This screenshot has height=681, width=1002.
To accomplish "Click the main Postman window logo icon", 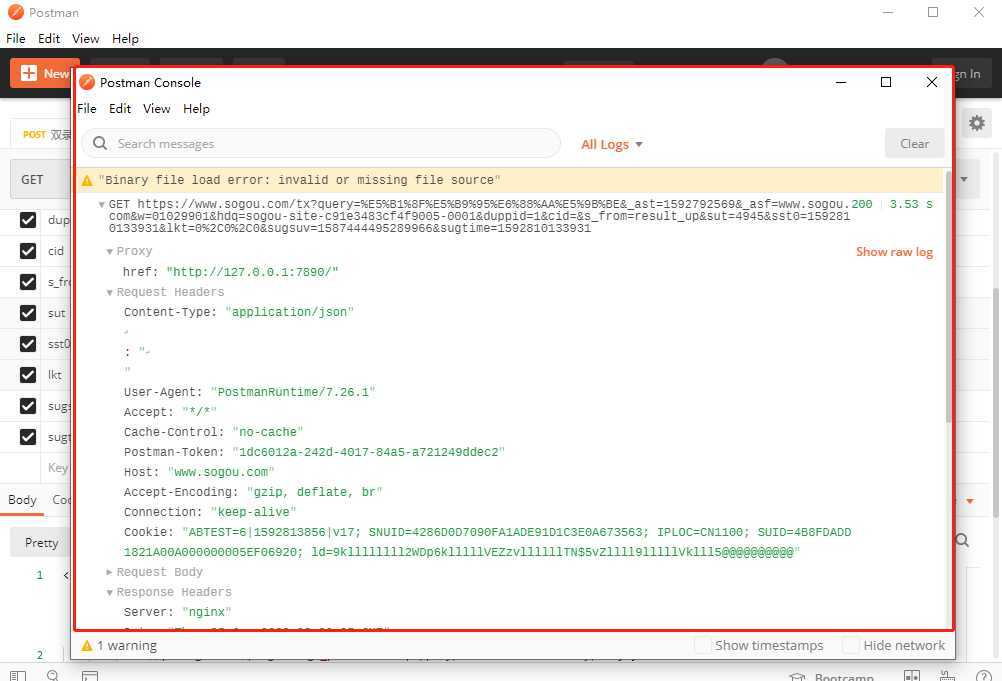I will click(x=16, y=12).
